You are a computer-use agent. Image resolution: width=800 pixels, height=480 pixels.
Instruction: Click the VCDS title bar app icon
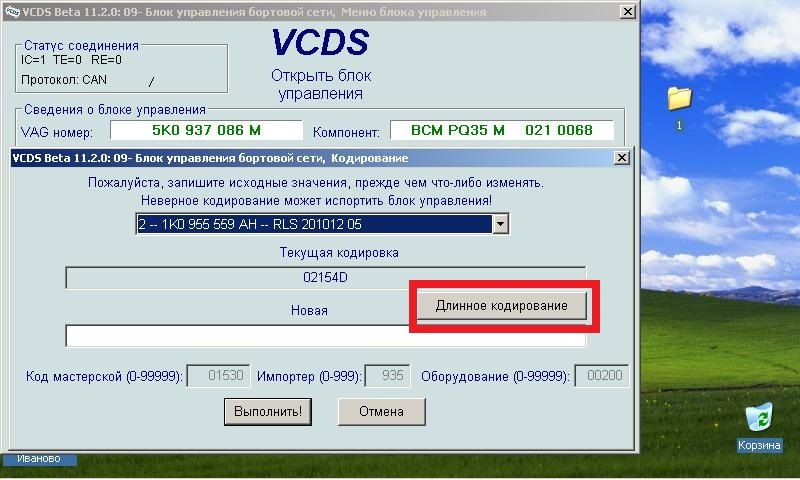point(11,12)
